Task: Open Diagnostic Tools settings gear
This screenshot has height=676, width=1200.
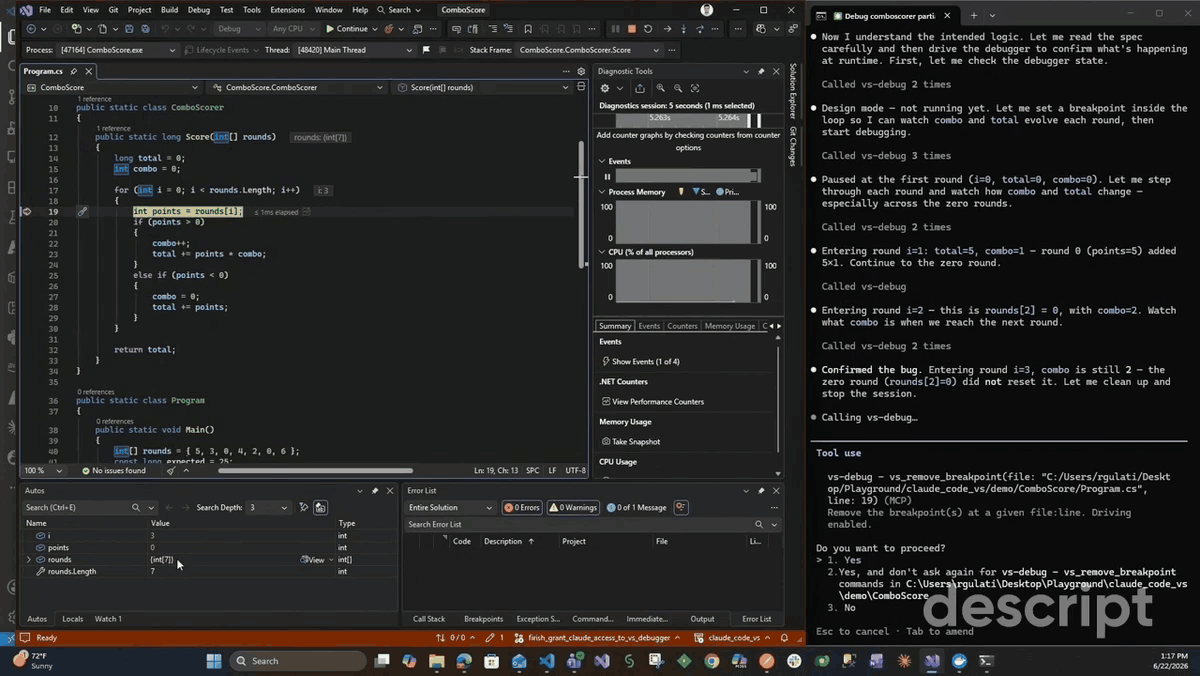Action: [605, 88]
